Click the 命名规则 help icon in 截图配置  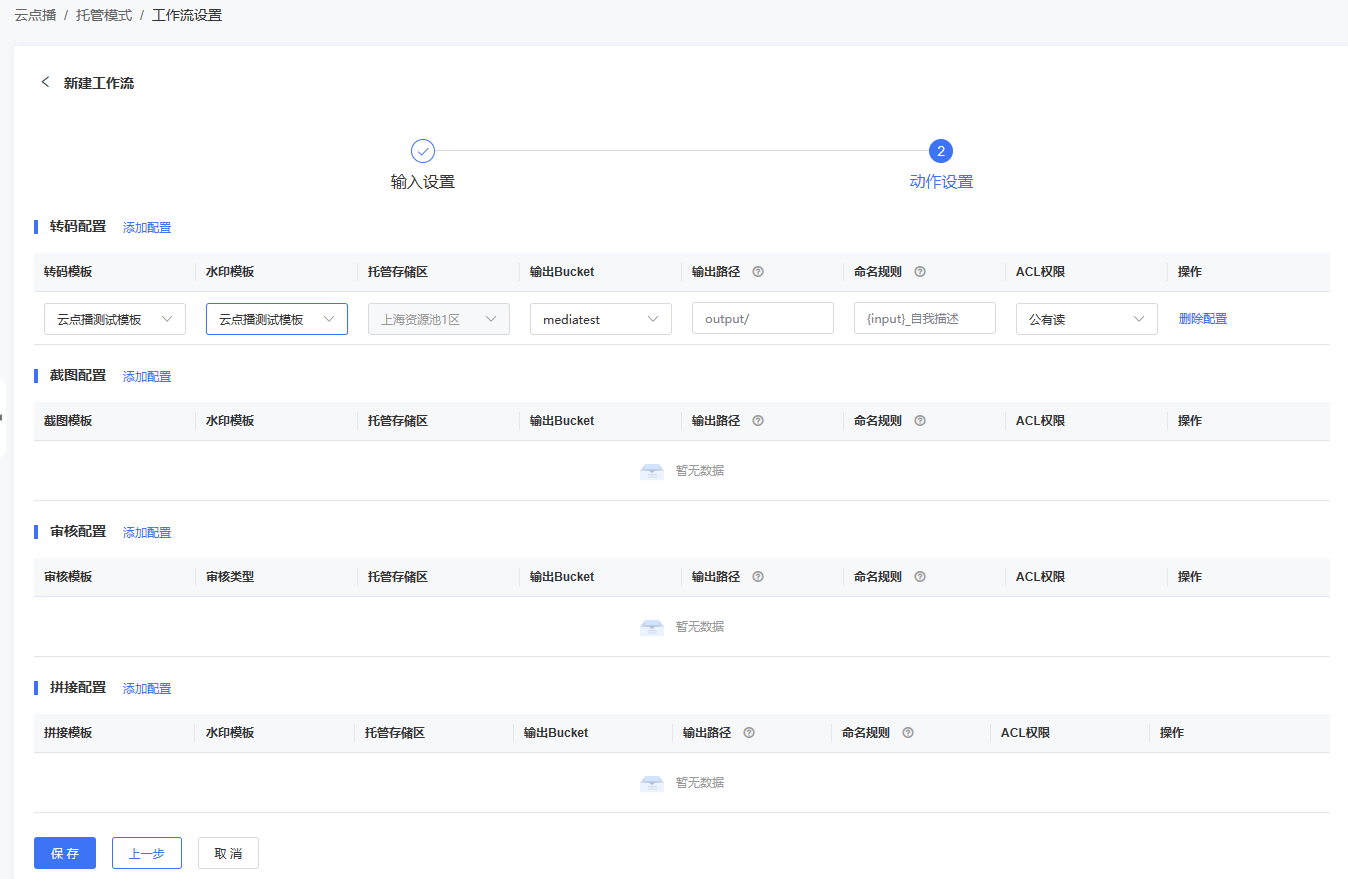[920, 421]
